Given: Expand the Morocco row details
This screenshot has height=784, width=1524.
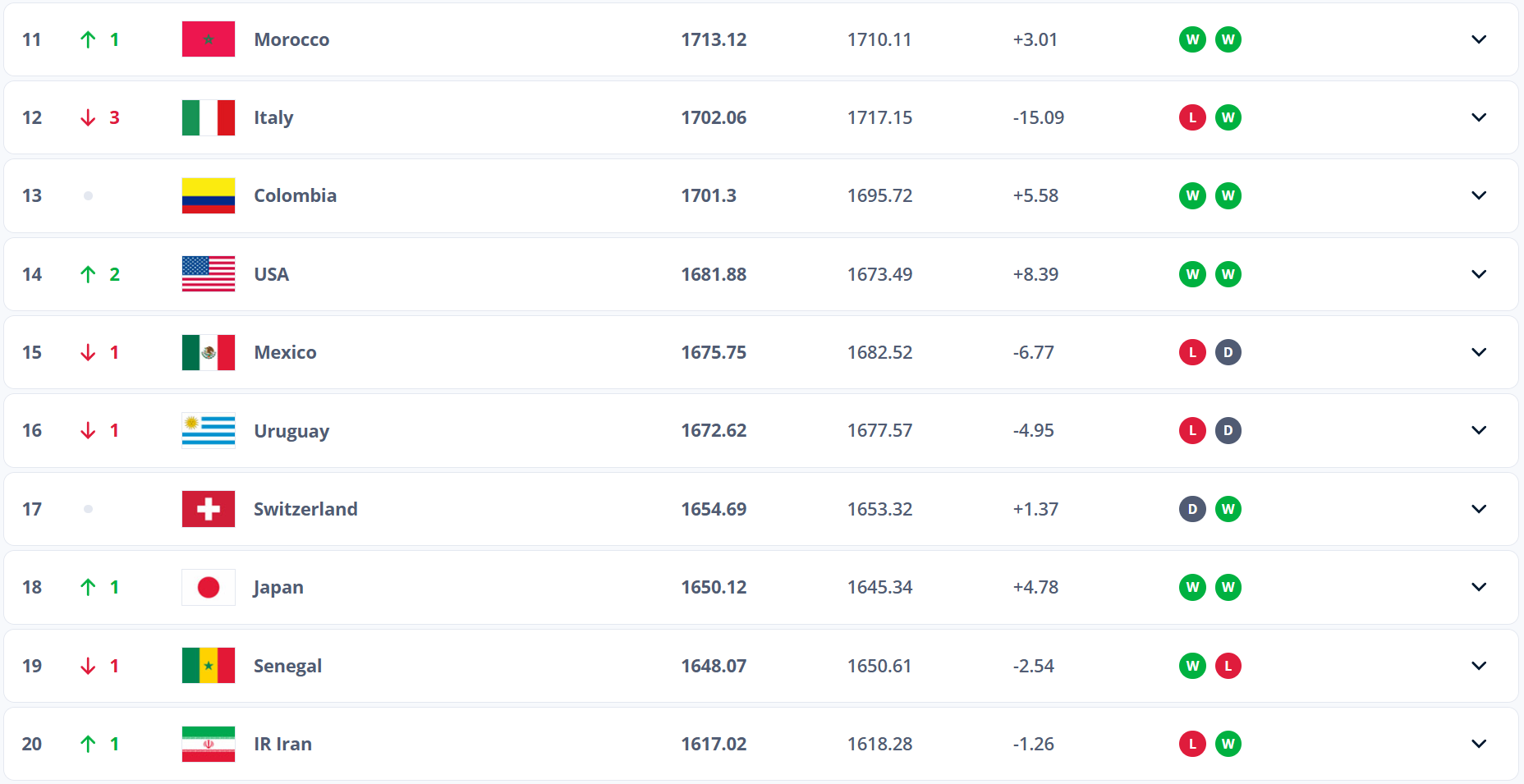Looking at the screenshot, I should click(x=1479, y=39).
